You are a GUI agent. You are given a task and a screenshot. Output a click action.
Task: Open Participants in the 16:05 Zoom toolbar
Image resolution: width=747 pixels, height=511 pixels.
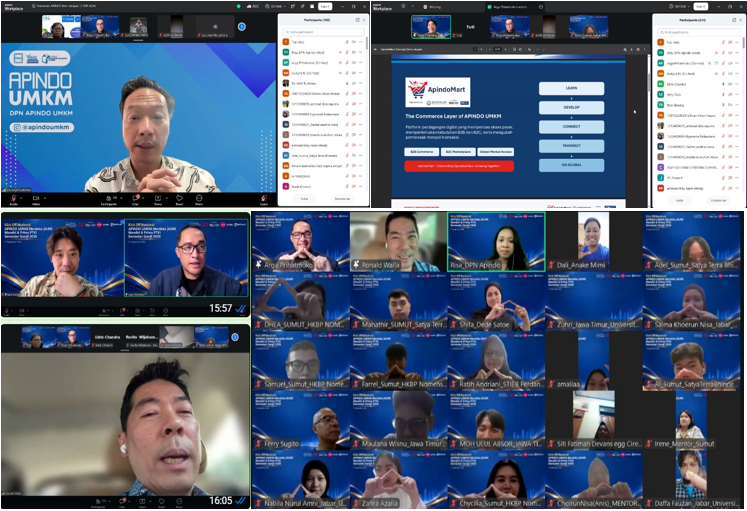coord(100,501)
